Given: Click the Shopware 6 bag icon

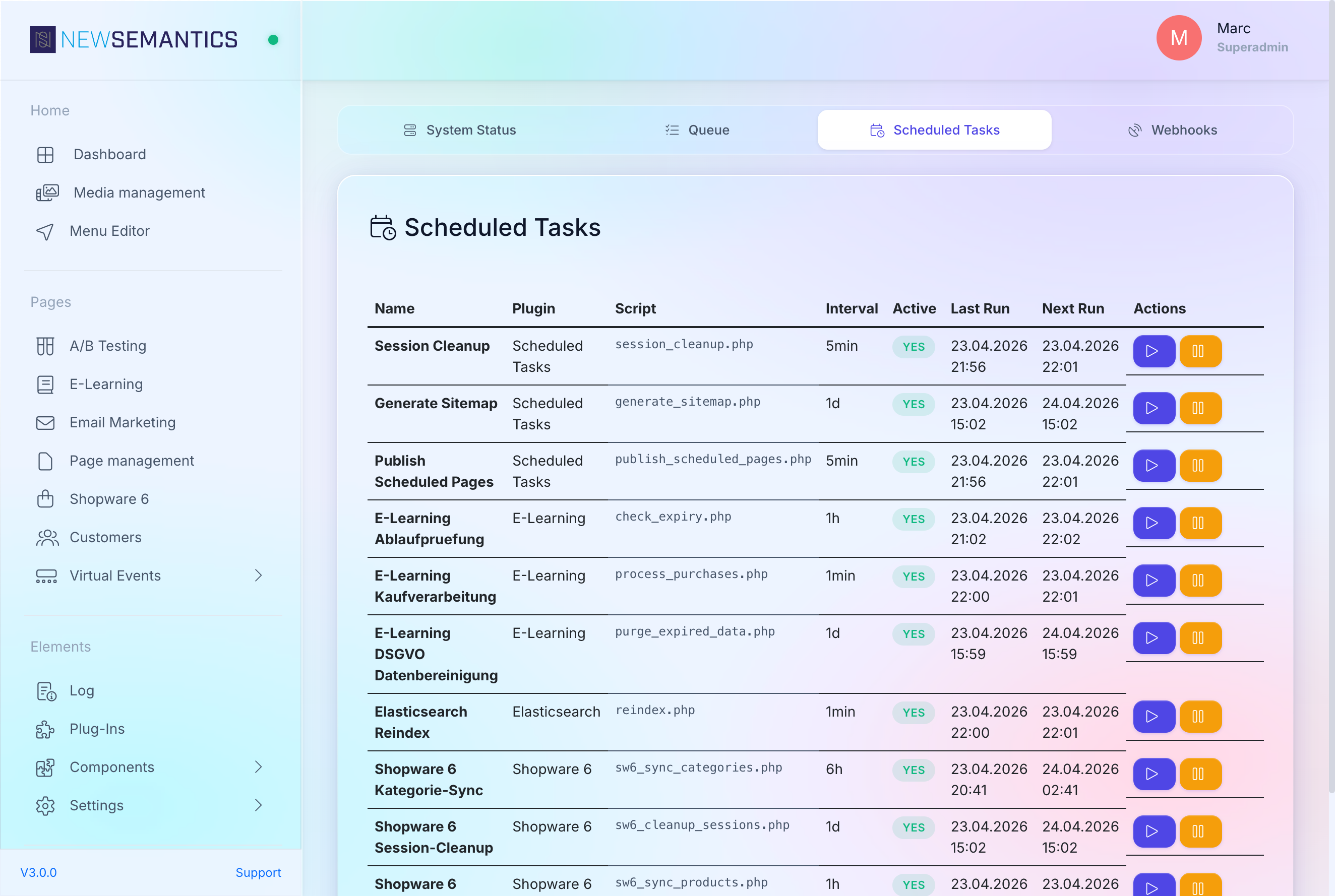Looking at the screenshot, I should [45, 499].
